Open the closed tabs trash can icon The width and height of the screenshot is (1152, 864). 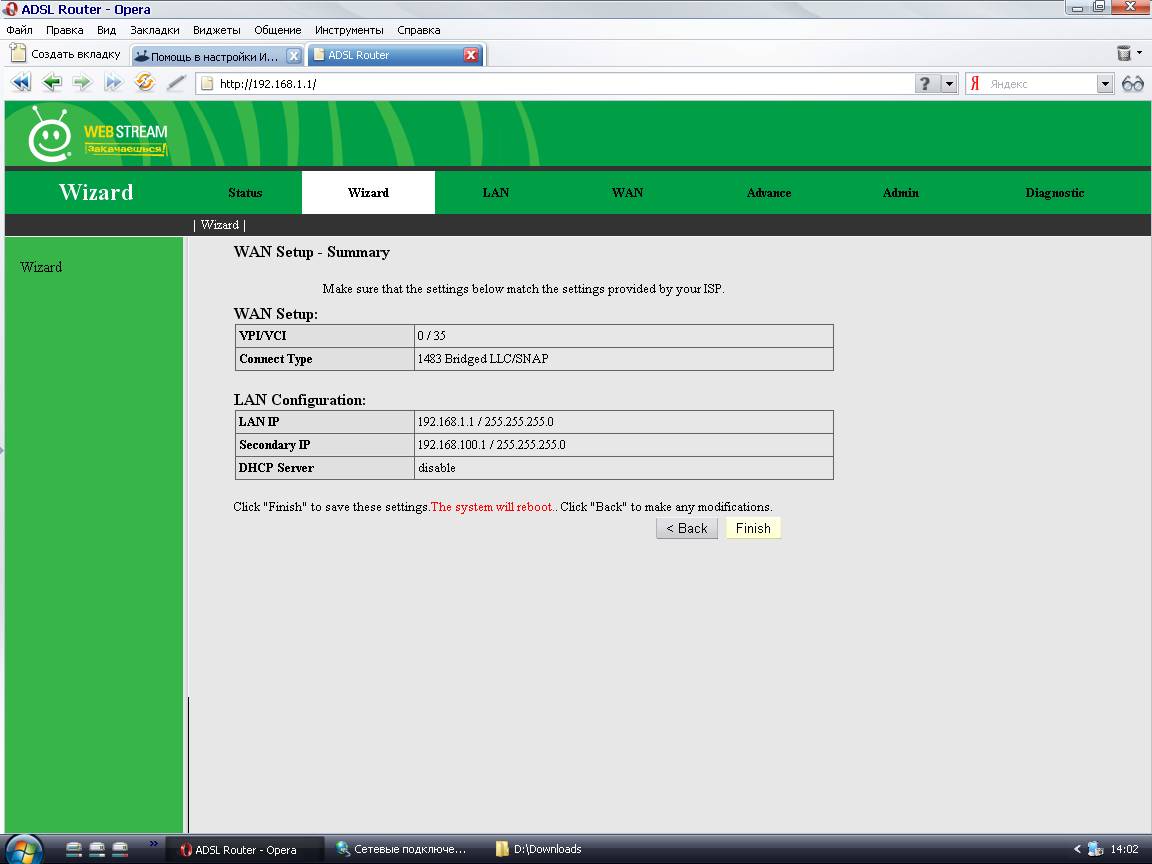[x=1124, y=54]
